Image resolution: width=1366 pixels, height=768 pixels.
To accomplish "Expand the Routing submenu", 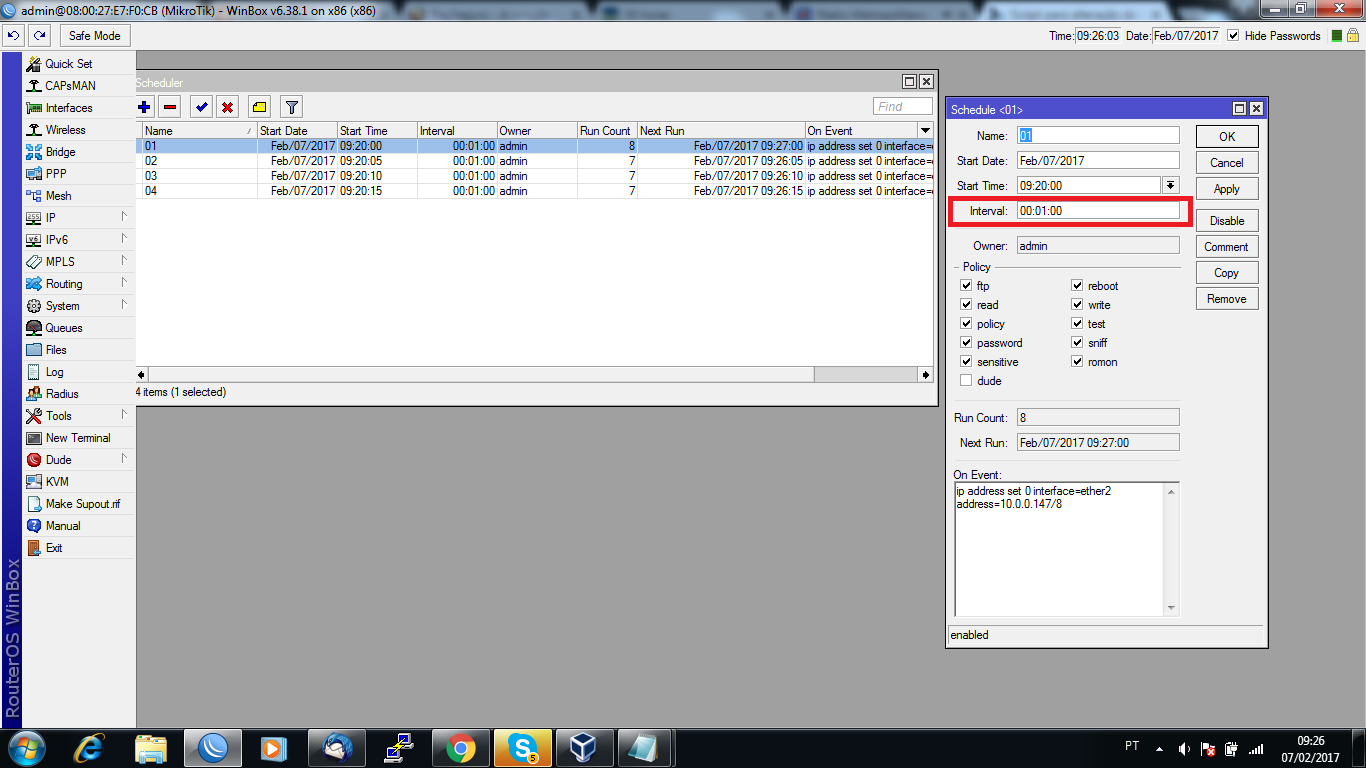I will [79, 284].
